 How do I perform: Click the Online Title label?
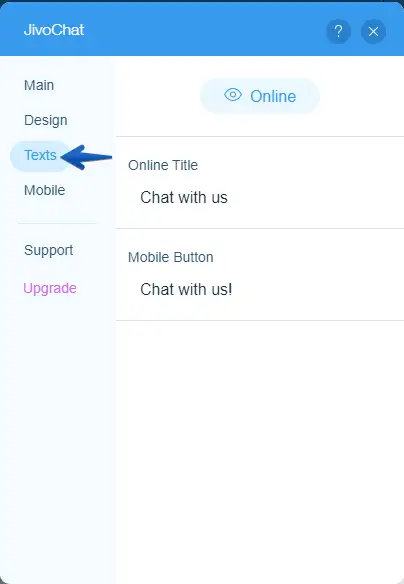163,165
